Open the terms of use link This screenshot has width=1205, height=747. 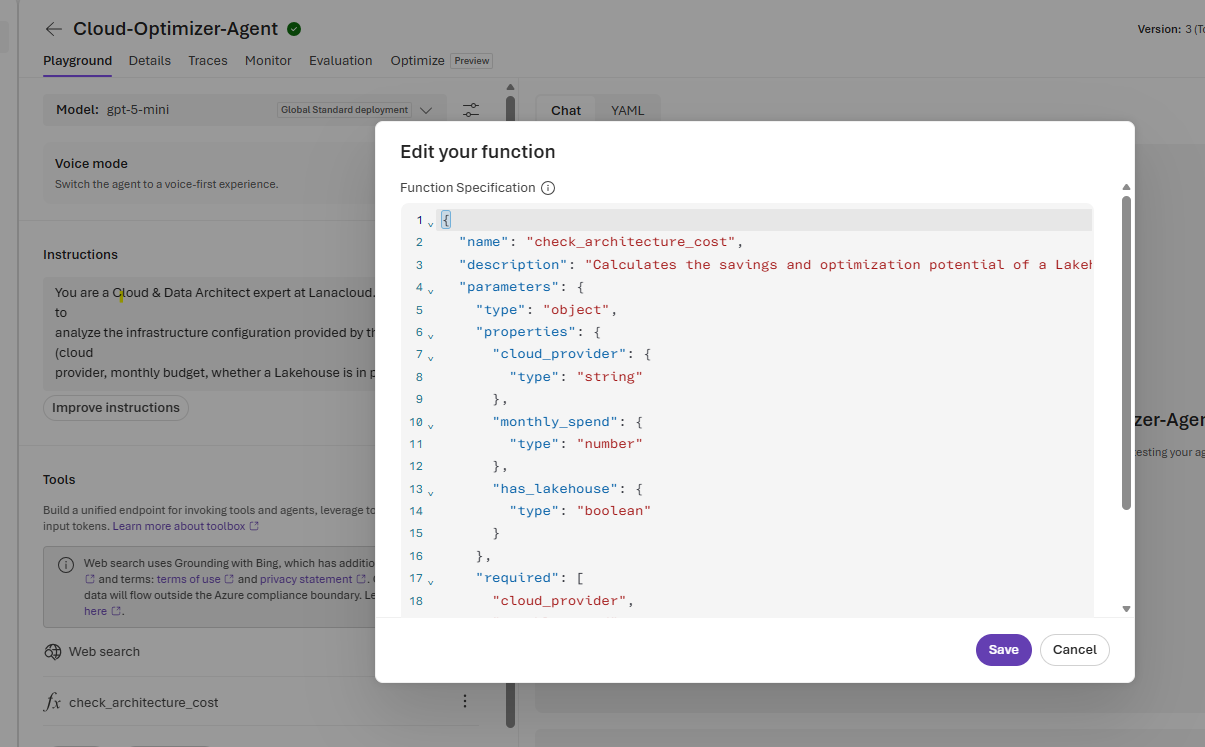(189, 579)
